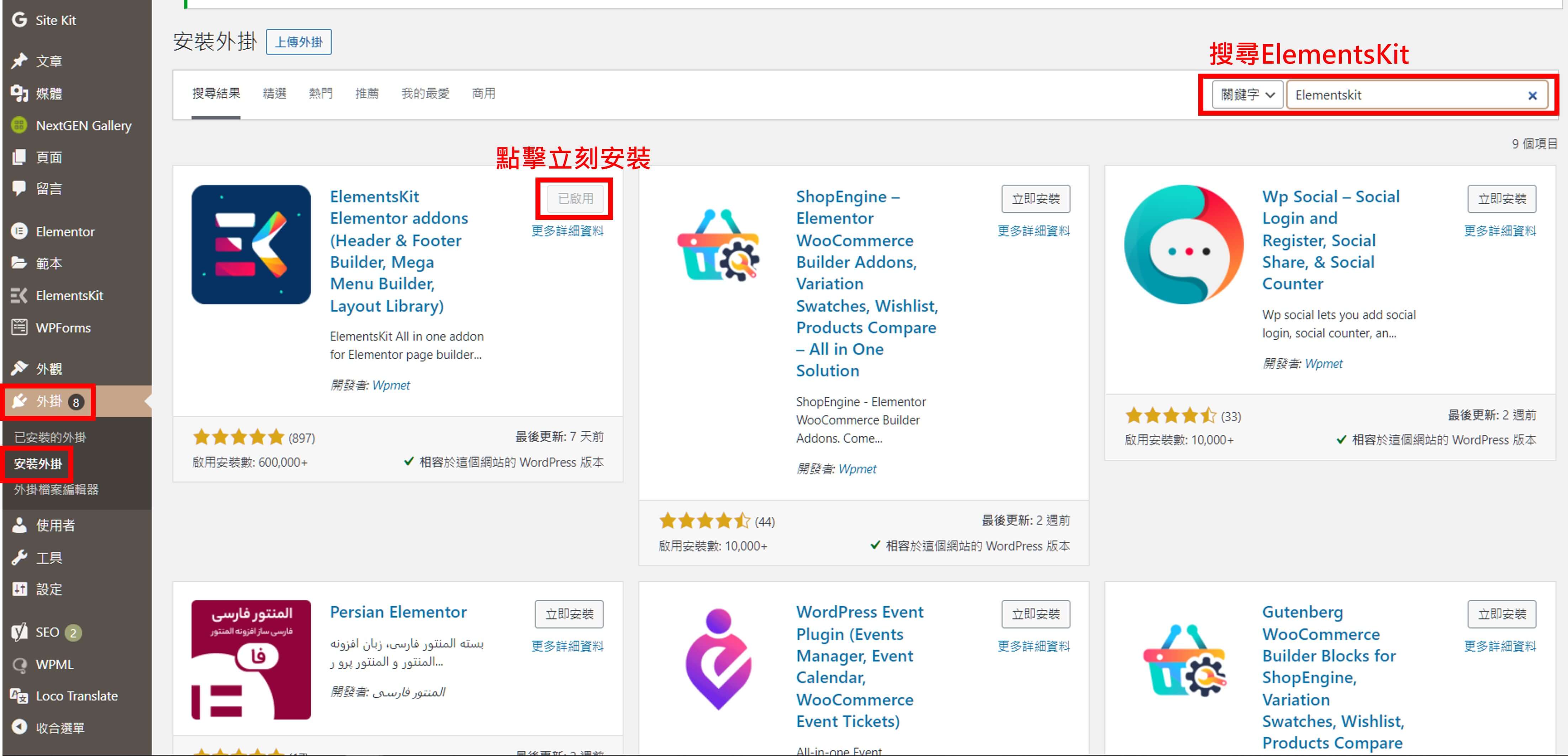Switch to the 熱門 tab
The width and height of the screenshot is (1568, 756).
pos(321,93)
